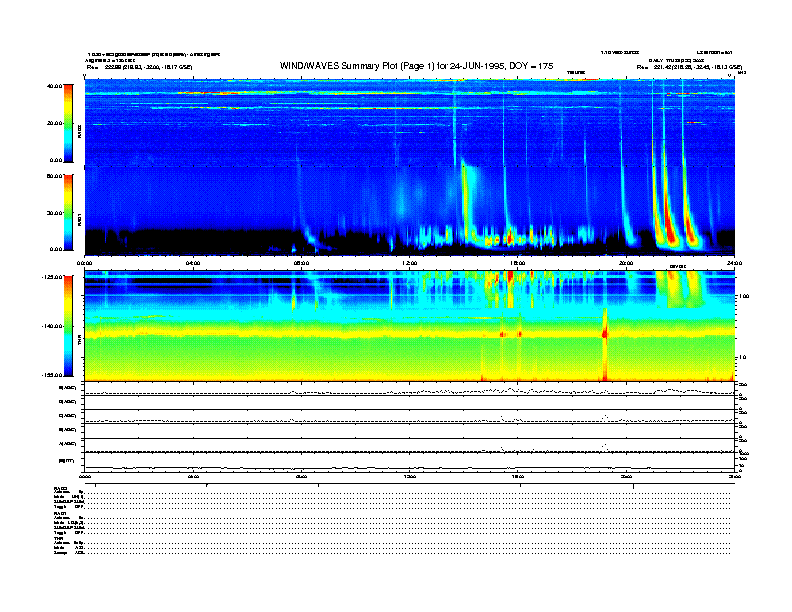
Task: Click the 16:00 tick label under RAD1 panel
Action: coord(518,263)
